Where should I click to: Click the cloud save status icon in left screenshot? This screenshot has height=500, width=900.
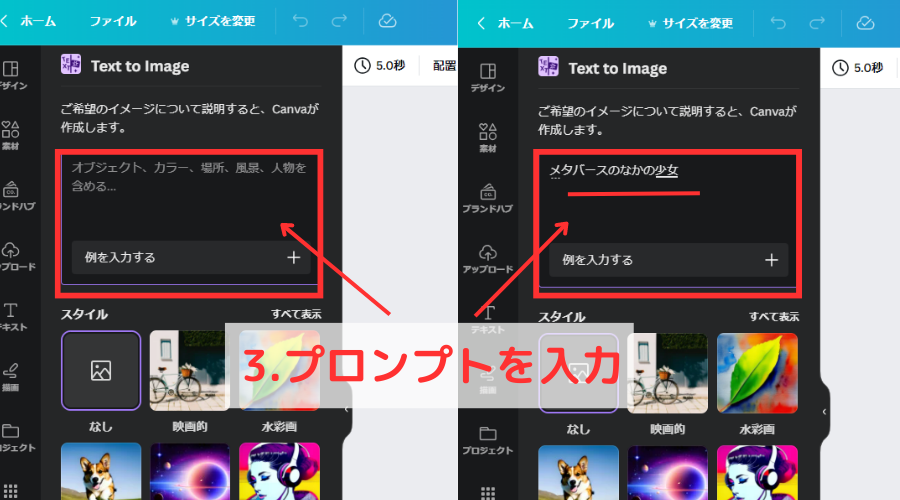(387, 21)
